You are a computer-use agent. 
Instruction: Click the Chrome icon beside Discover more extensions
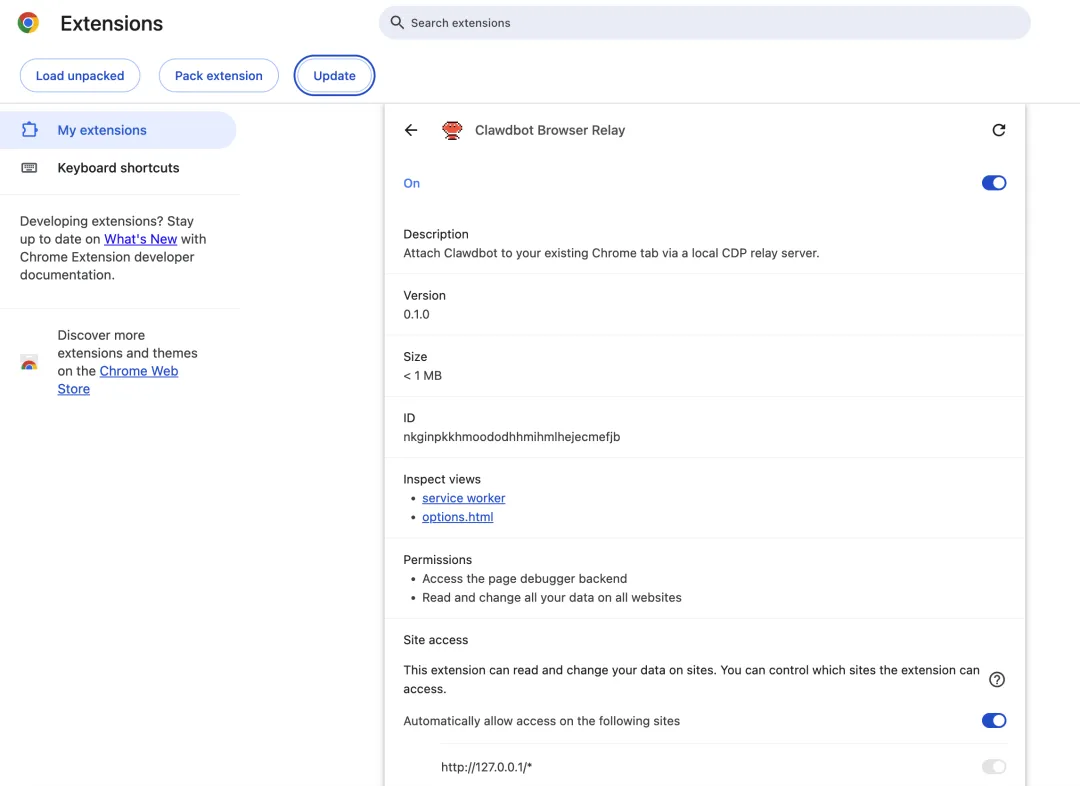coord(29,364)
